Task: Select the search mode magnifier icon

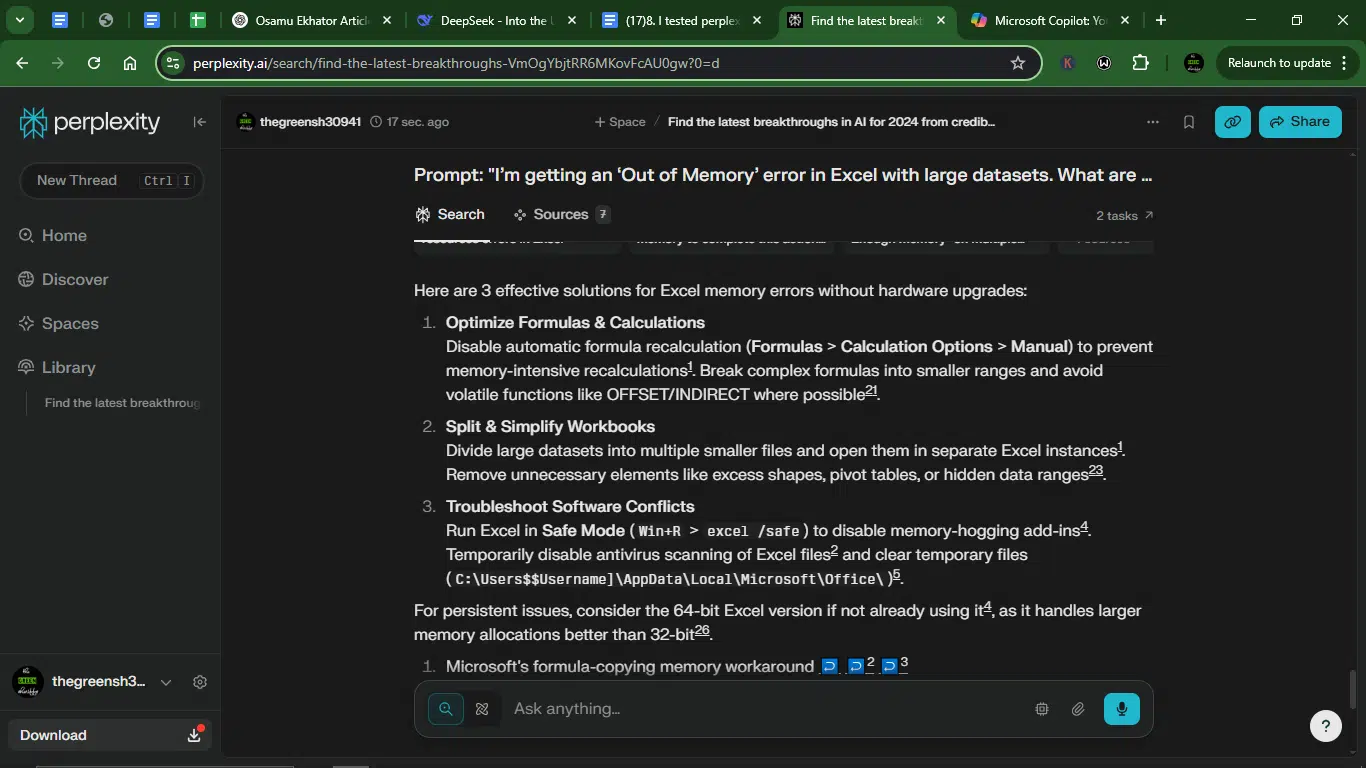Action: coord(446,709)
